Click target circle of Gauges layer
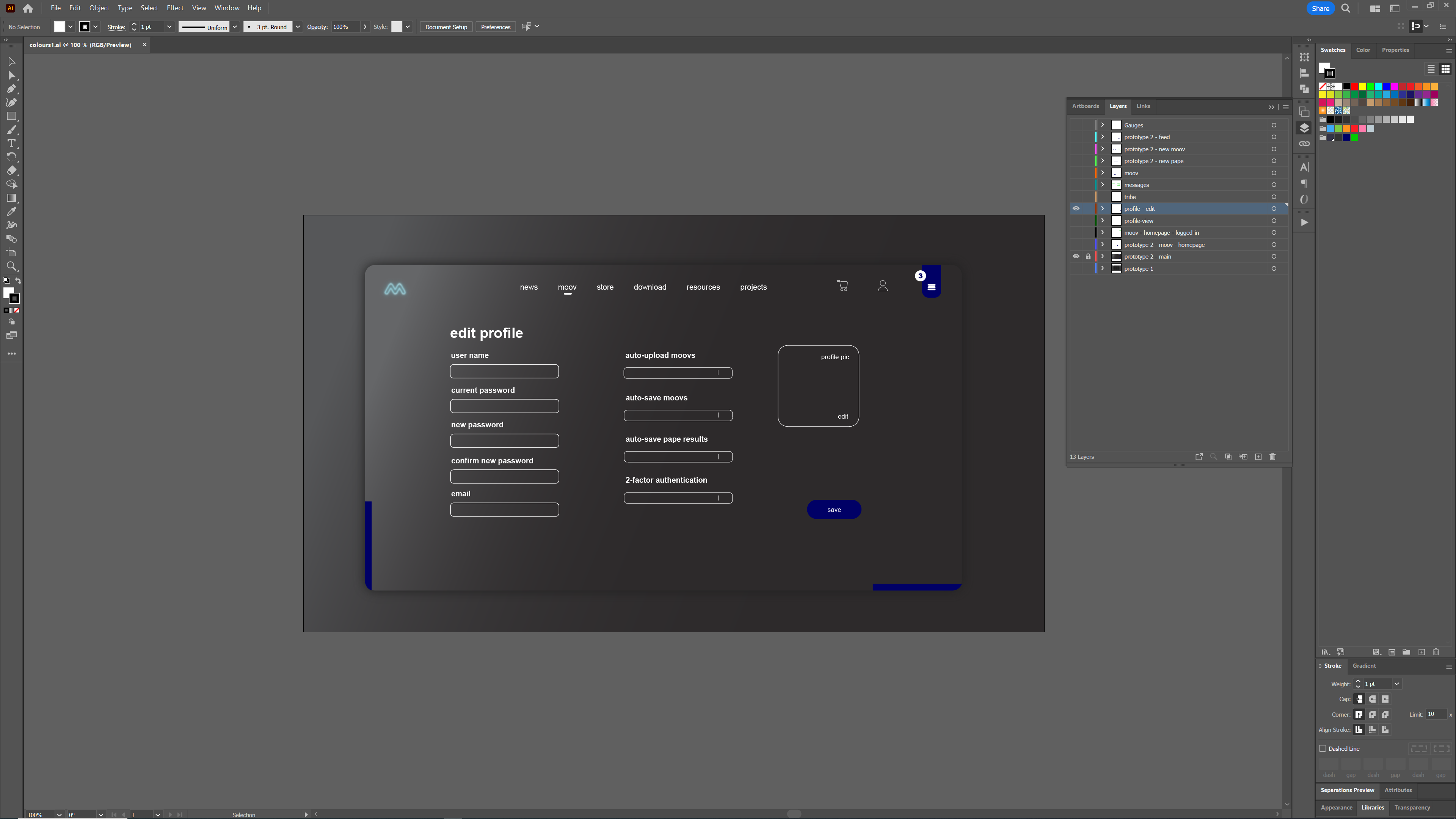This screenshot has width=1456, height=819. click(1274, 126)
